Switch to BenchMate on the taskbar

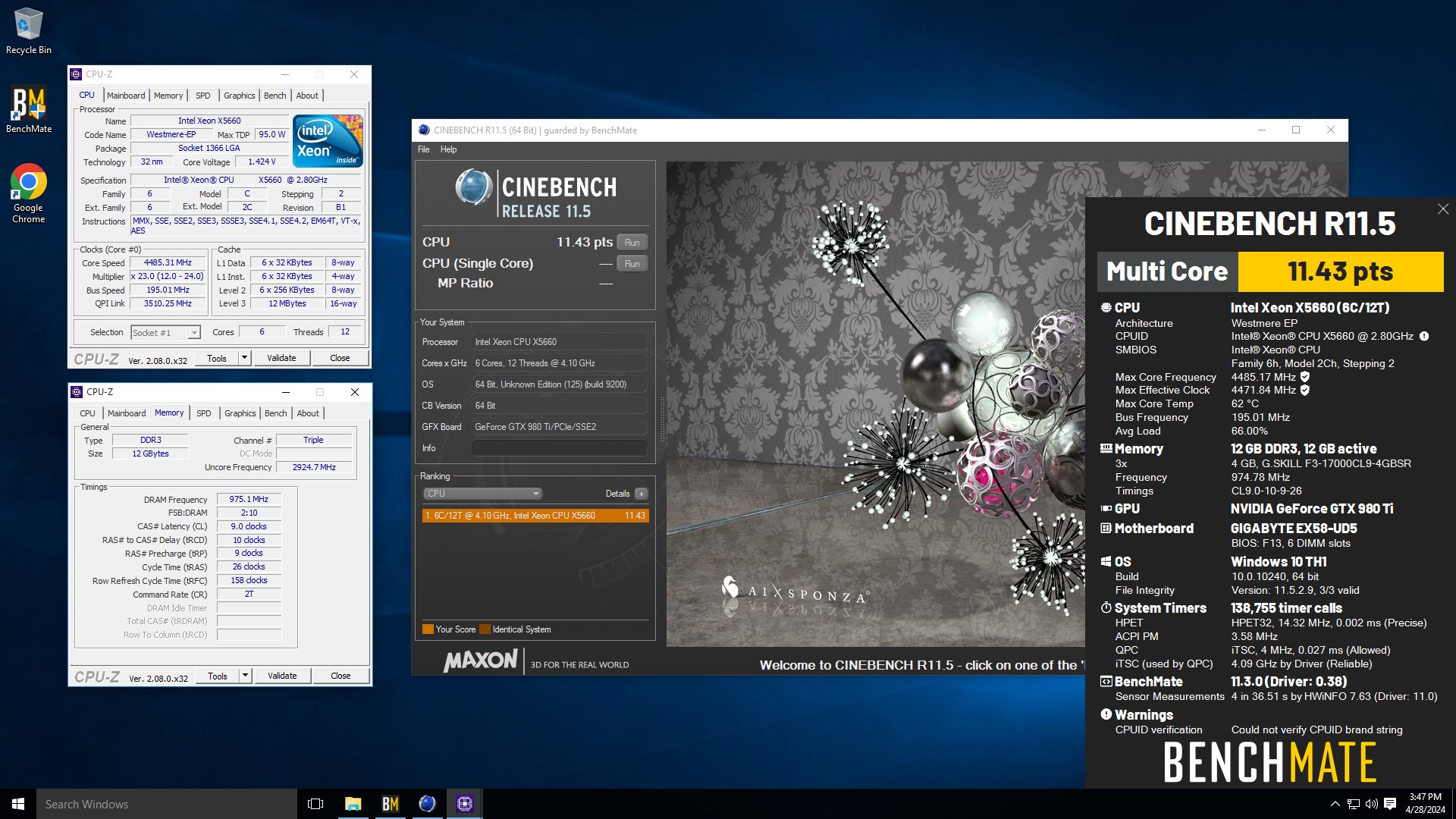click(x=390, y=804)
